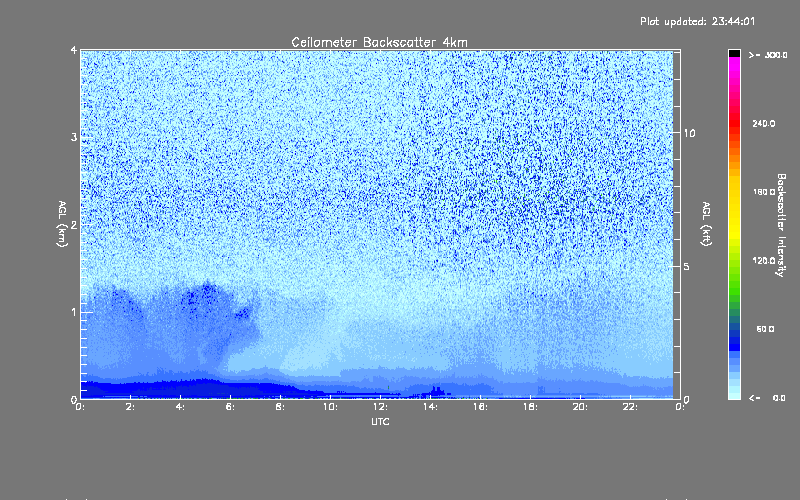The width and height of the screenshot is (800, 500).
Task: Click the '120.0' colorbar value
Action: coord(764,261)
